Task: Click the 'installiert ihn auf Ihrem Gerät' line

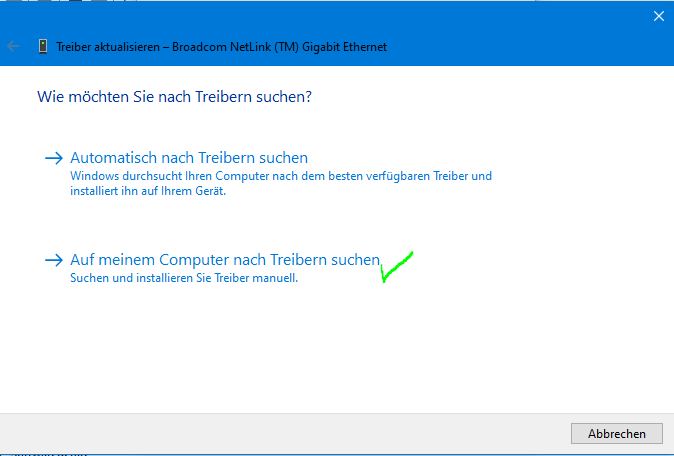Action: pyautogui.click(x=148, y=191)
